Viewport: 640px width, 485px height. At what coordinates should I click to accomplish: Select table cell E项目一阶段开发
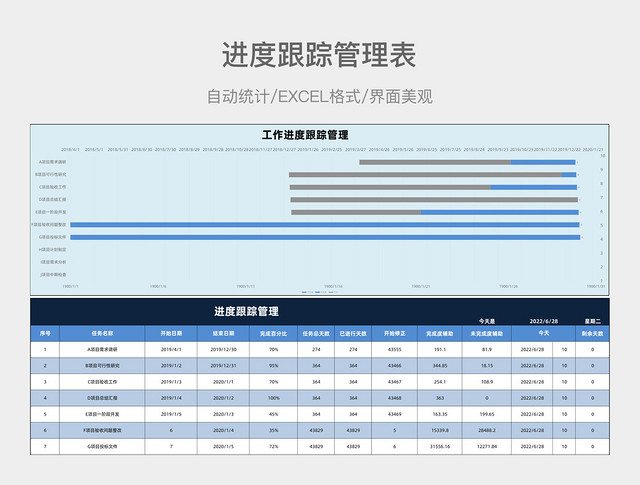102,414
